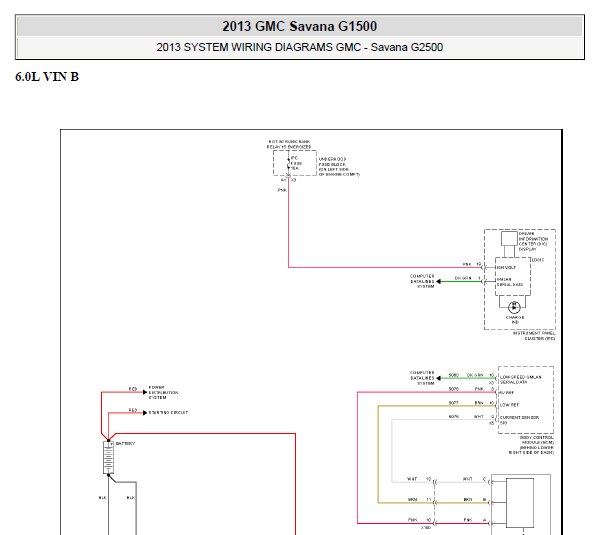Click wire number "5060" on the green wire
Viewport: 606px width, 535px height.
454,375
